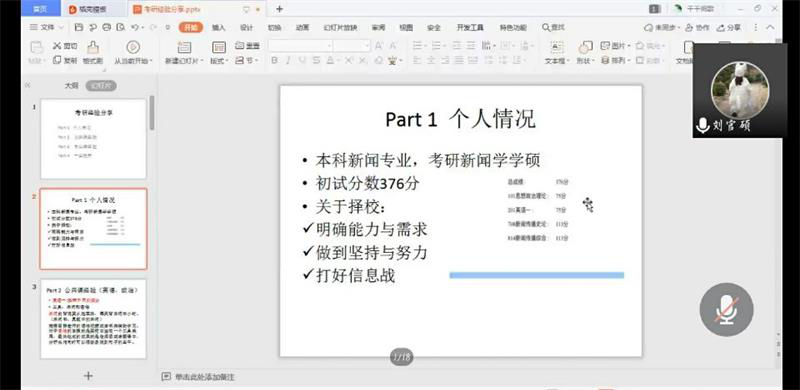800x390 pixels.
Task: Click the New Slide icon
Action: click(184, 47)
